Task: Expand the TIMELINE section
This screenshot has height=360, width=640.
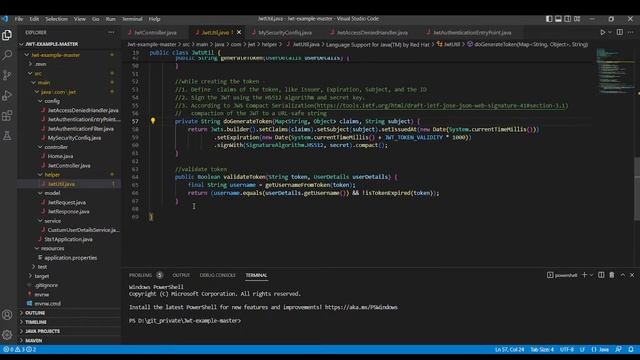Action: point(36,322)
